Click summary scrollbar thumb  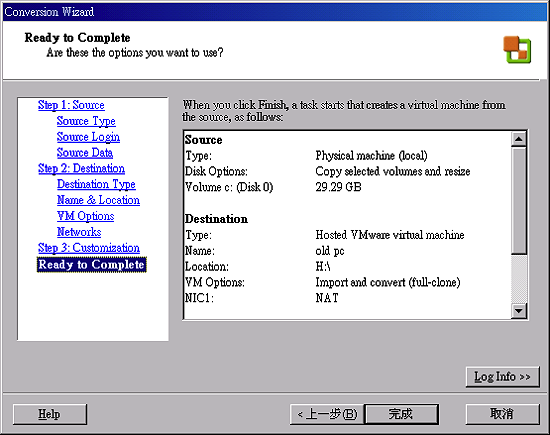[519, 201]
